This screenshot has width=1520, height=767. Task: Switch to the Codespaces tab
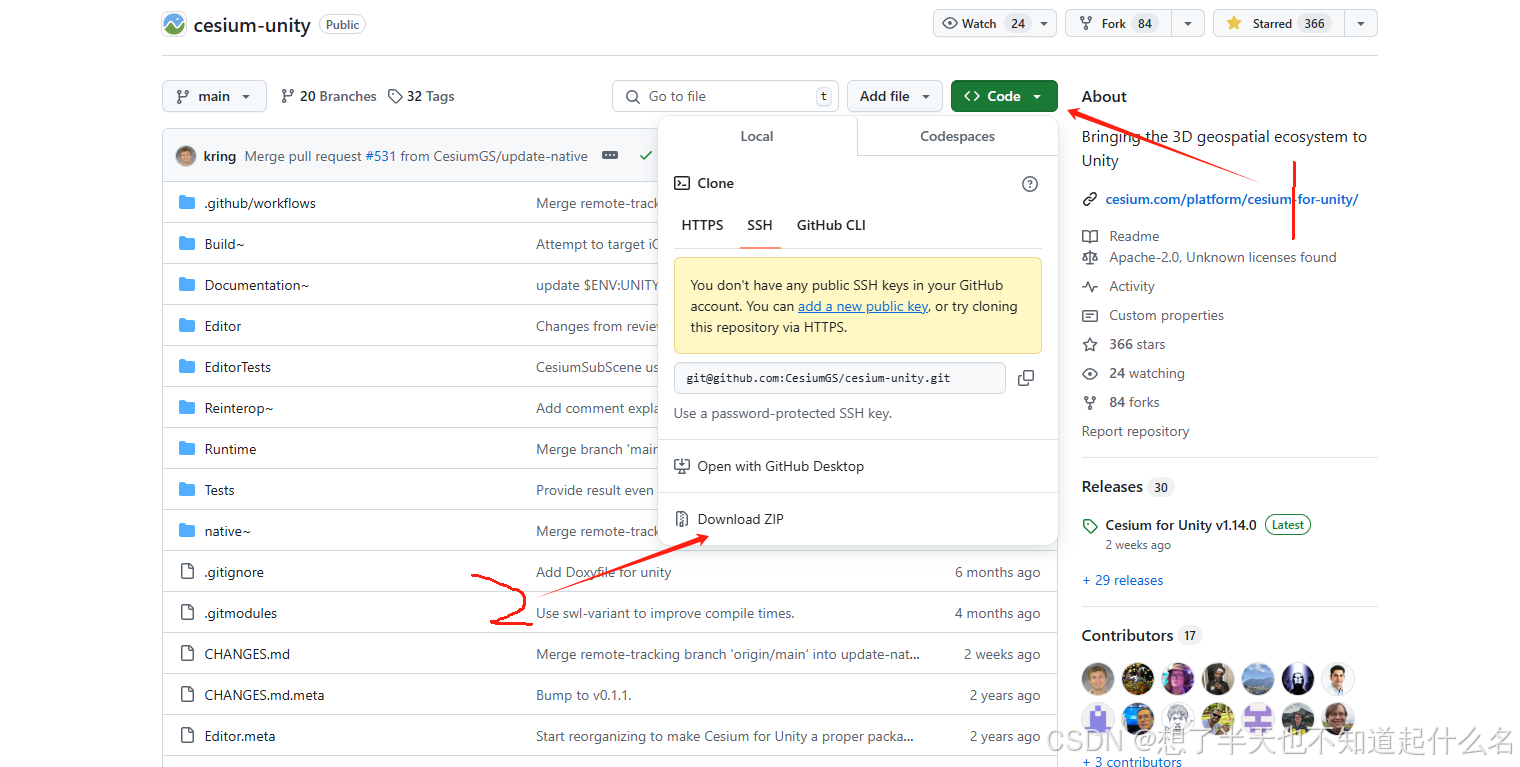point(957,136)
